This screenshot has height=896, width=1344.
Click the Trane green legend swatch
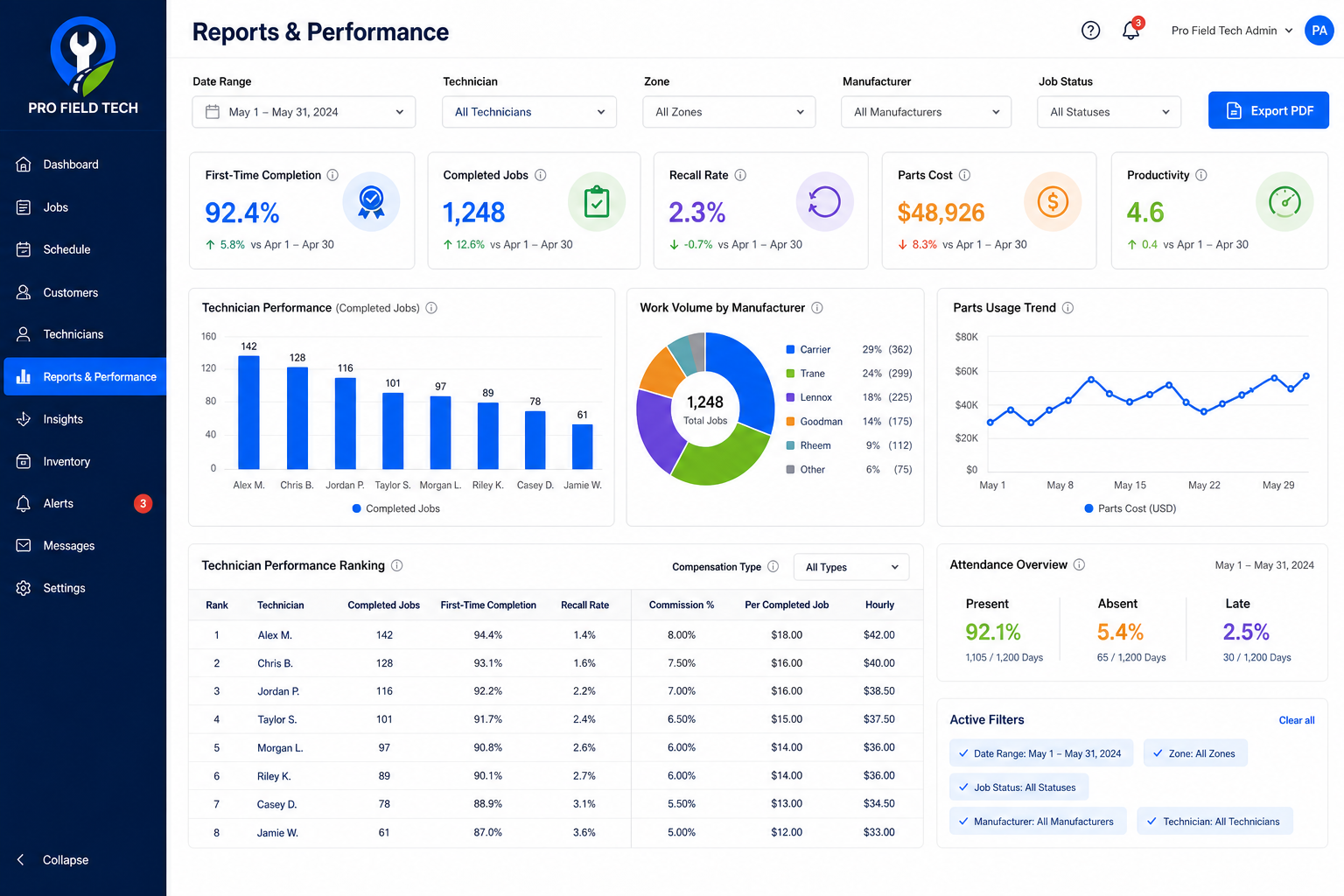click(790, 374)
